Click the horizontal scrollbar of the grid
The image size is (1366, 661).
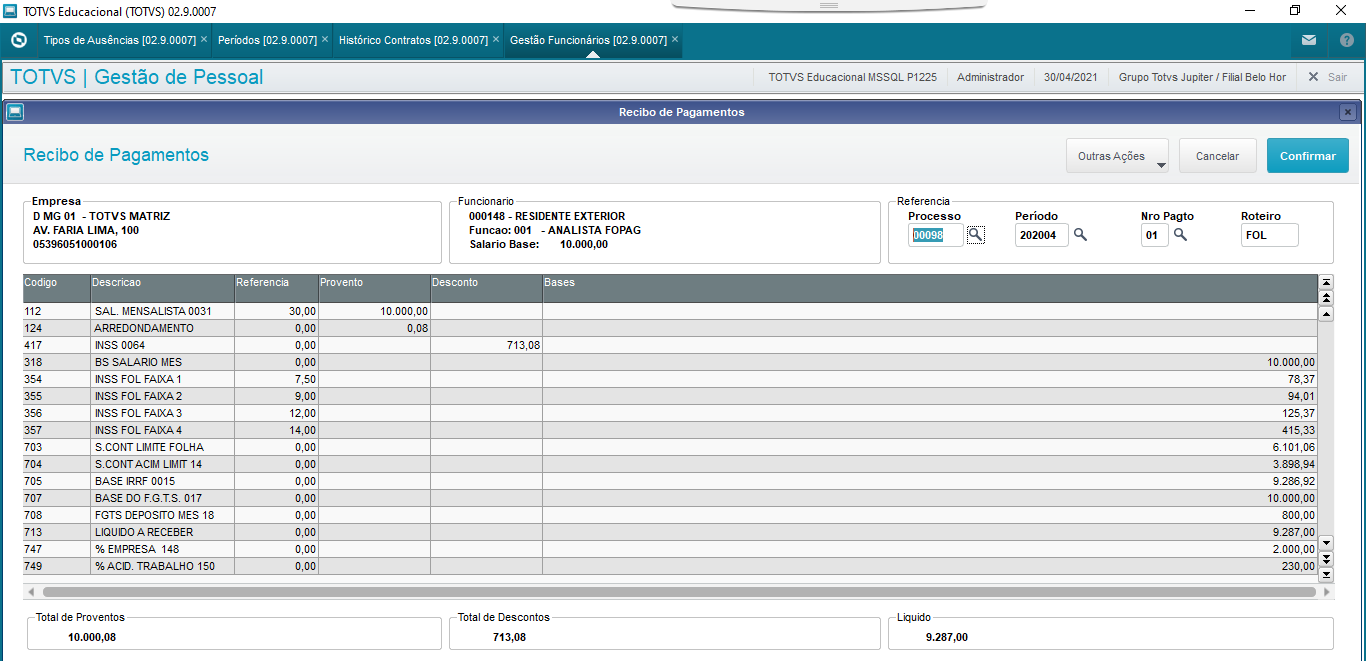click(x=679, y=592)
